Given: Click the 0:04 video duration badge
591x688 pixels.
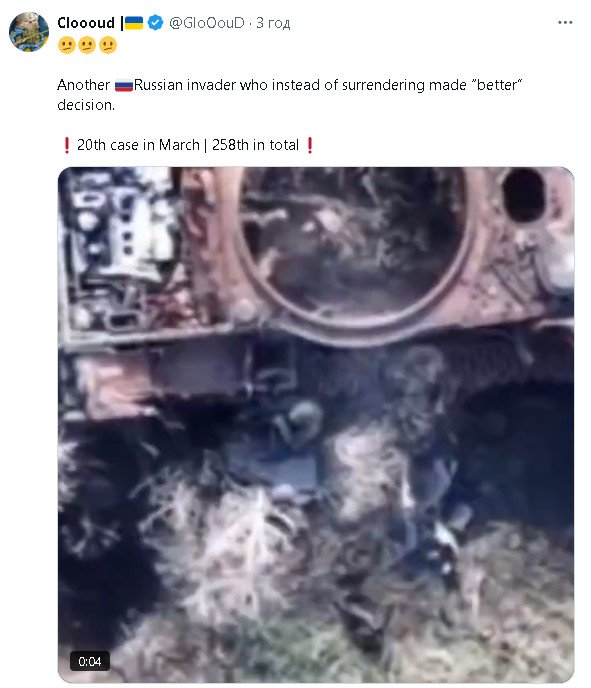Looking at the screenshot, I should tap(90, 661).
